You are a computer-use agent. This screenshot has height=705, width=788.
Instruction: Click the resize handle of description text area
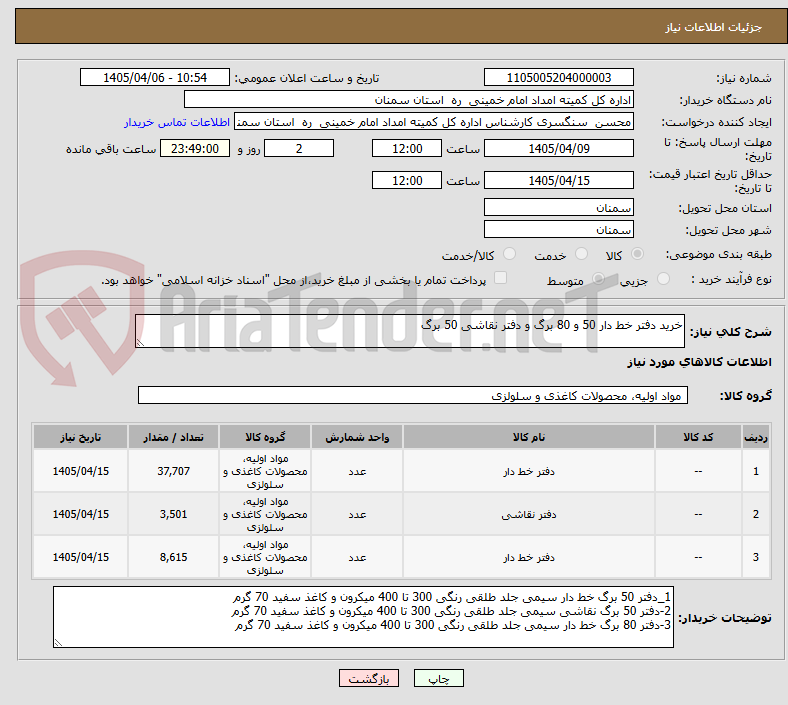click(x=140, y=343)
